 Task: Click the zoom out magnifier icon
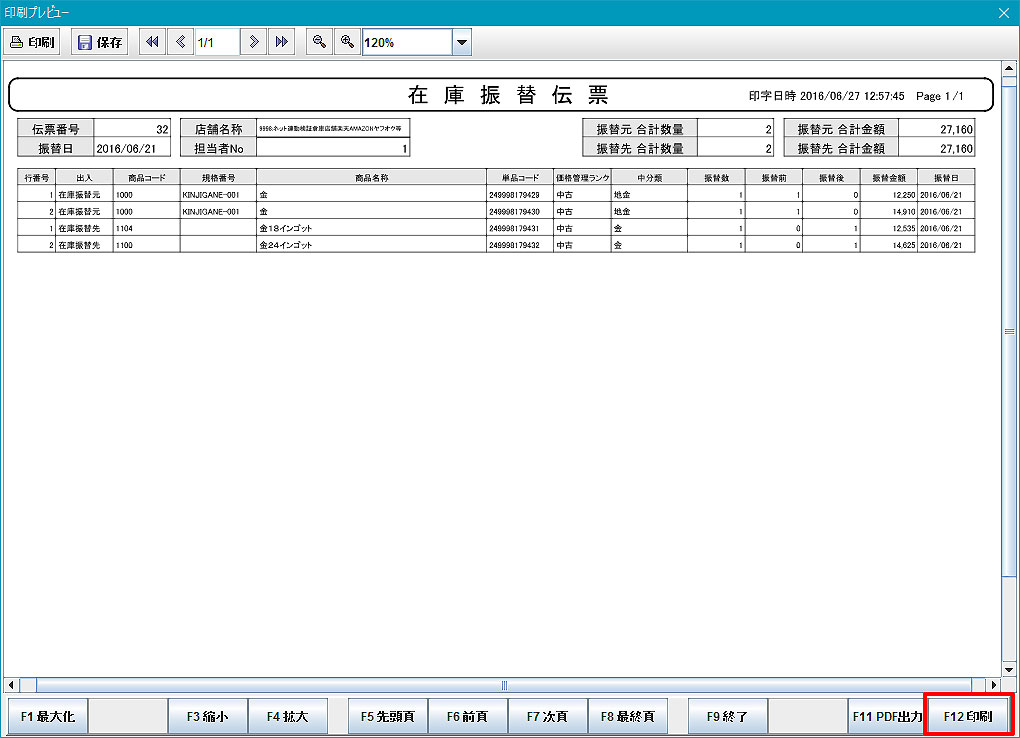pyautogui.click(x=318, y=42)
